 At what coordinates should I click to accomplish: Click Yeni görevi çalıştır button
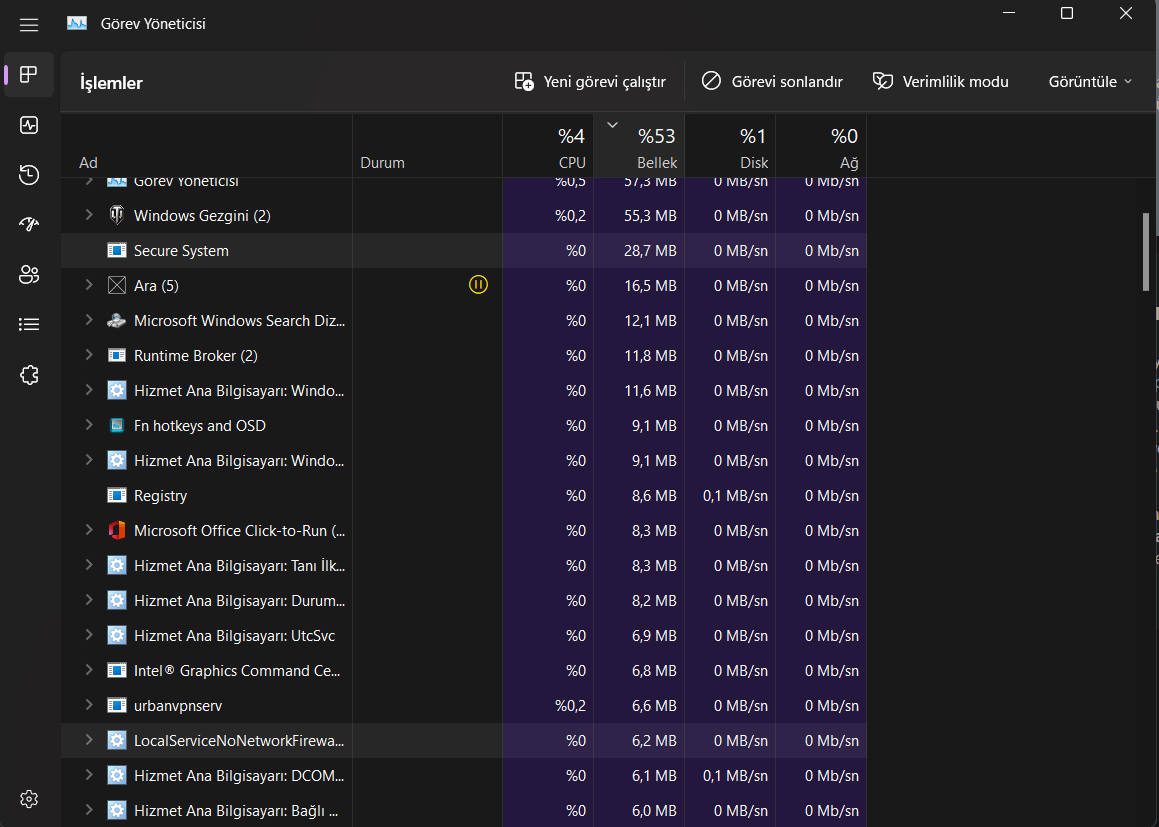pyautogui.click(x=591, y=82)
